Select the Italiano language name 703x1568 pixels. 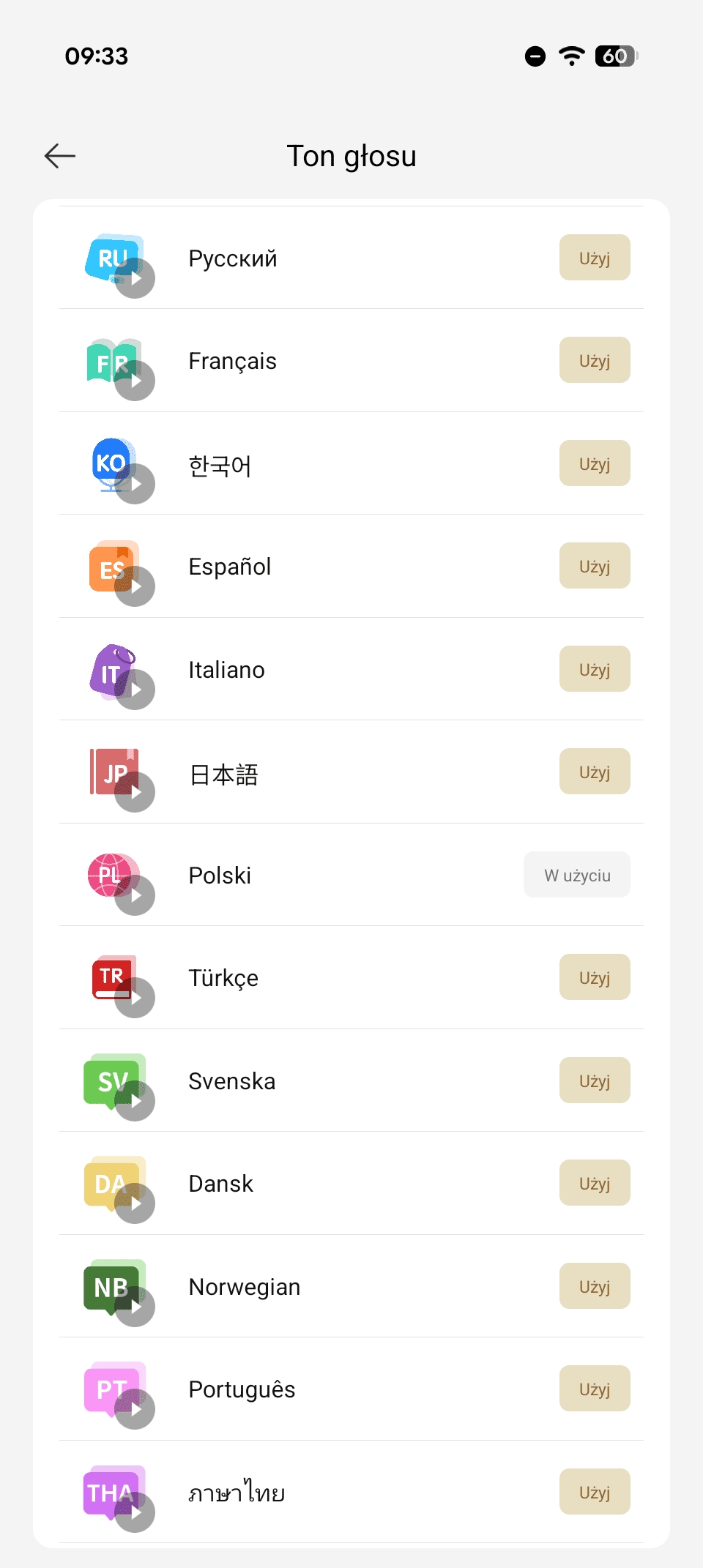click(227, 670)
